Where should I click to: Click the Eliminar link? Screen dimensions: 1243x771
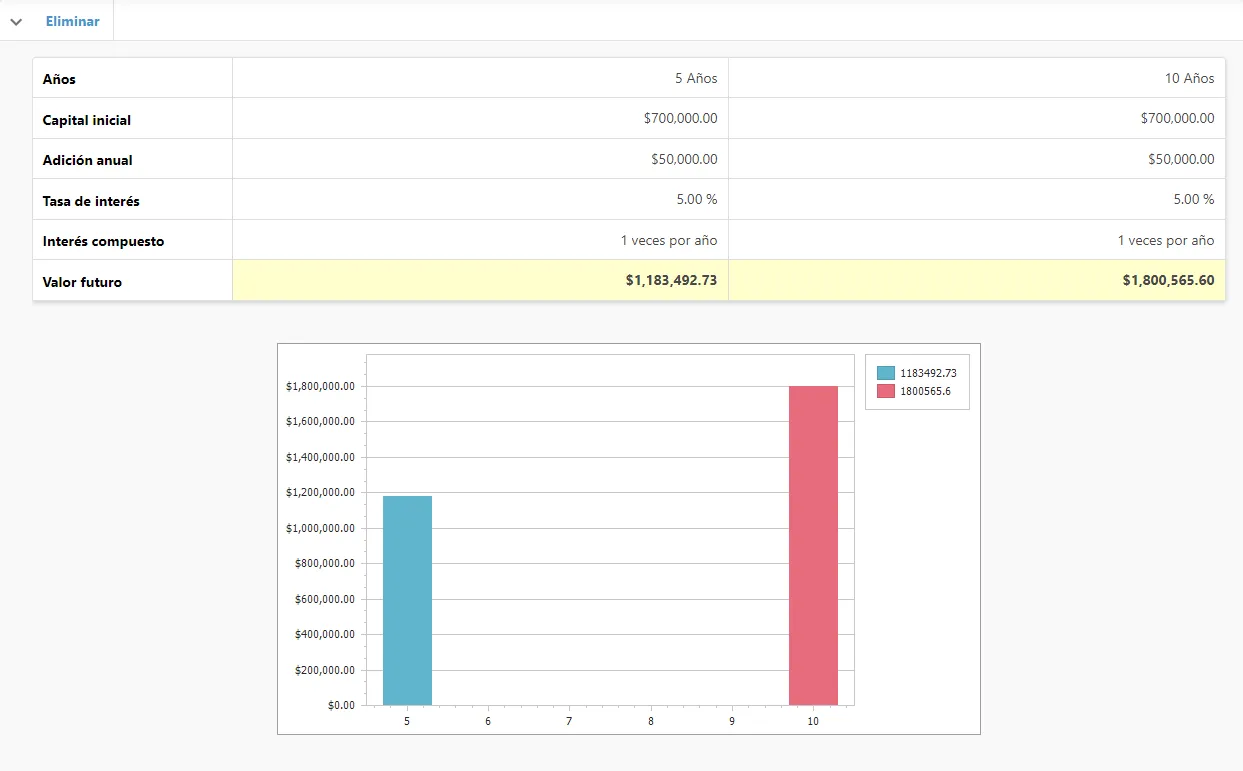pyautogui.click(x=71, y=20)
